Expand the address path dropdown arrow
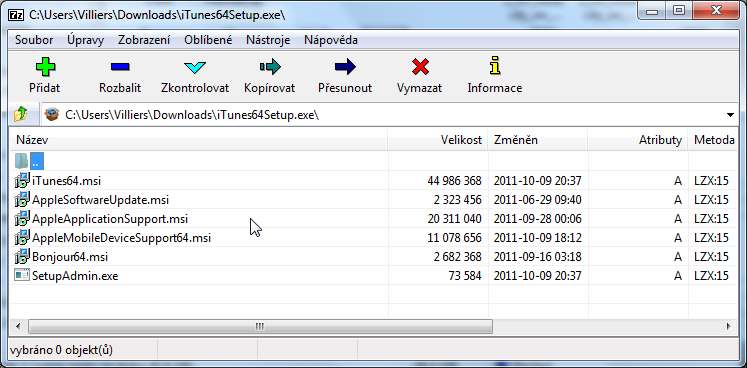747x368 pixels. click(730, 115)
